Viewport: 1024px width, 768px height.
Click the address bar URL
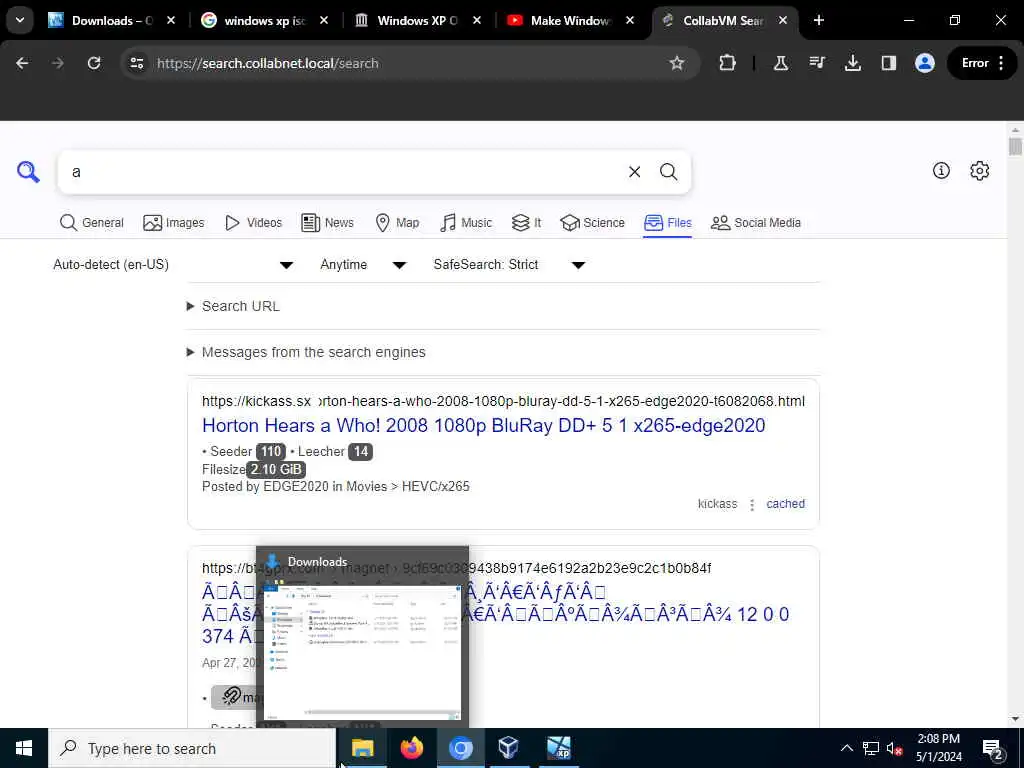point(268,63)
